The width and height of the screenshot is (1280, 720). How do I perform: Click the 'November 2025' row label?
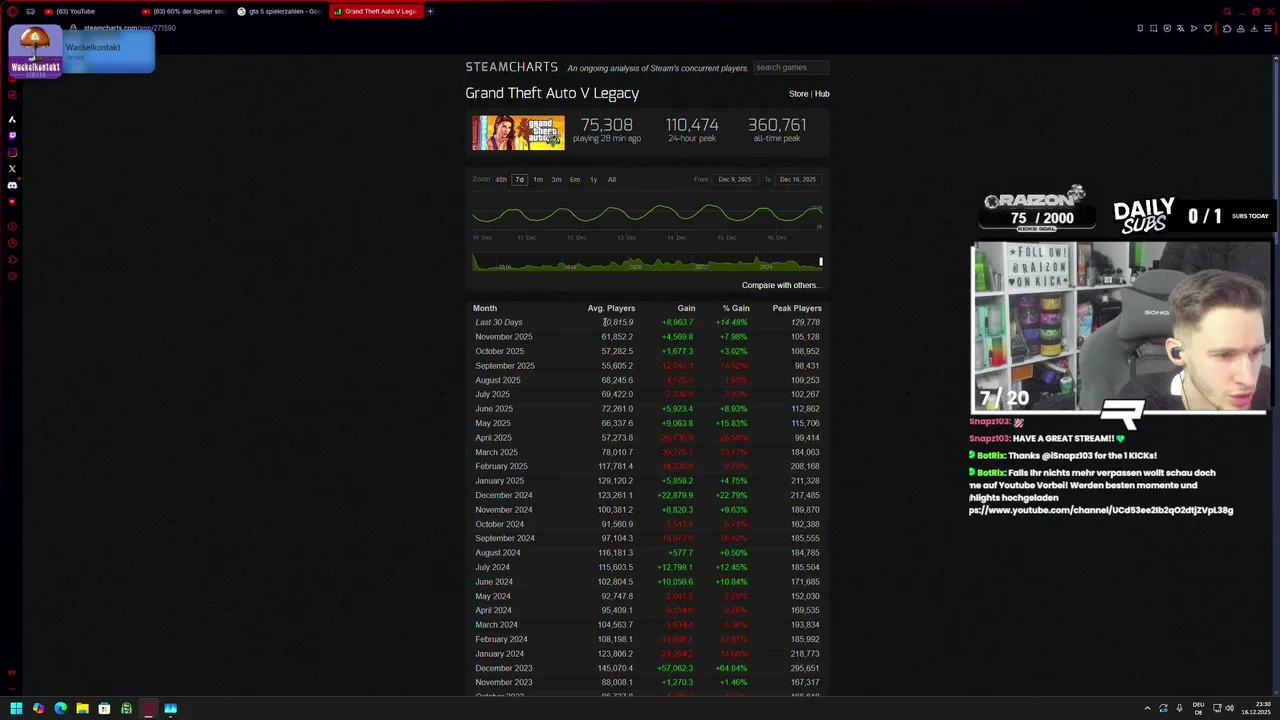click(504, 337)
